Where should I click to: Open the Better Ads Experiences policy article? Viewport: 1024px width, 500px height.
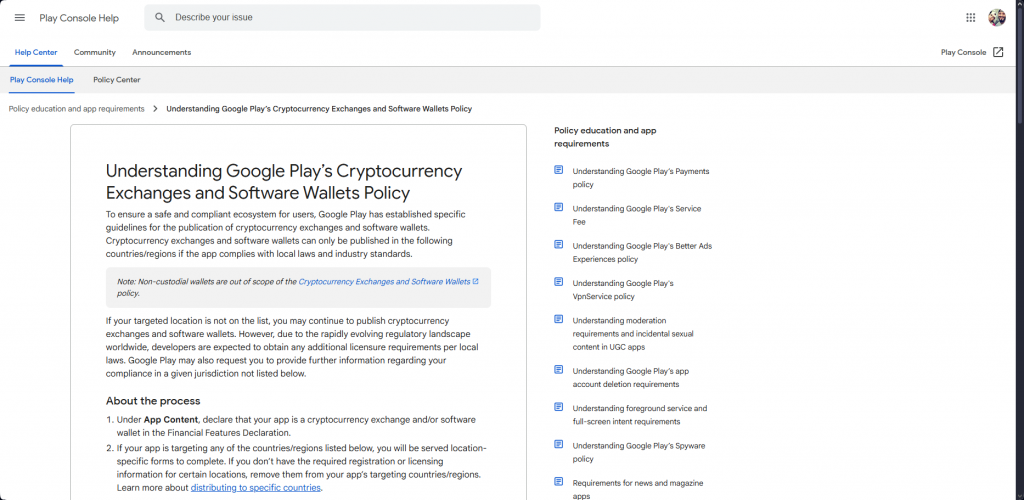[x=642, y=252]
